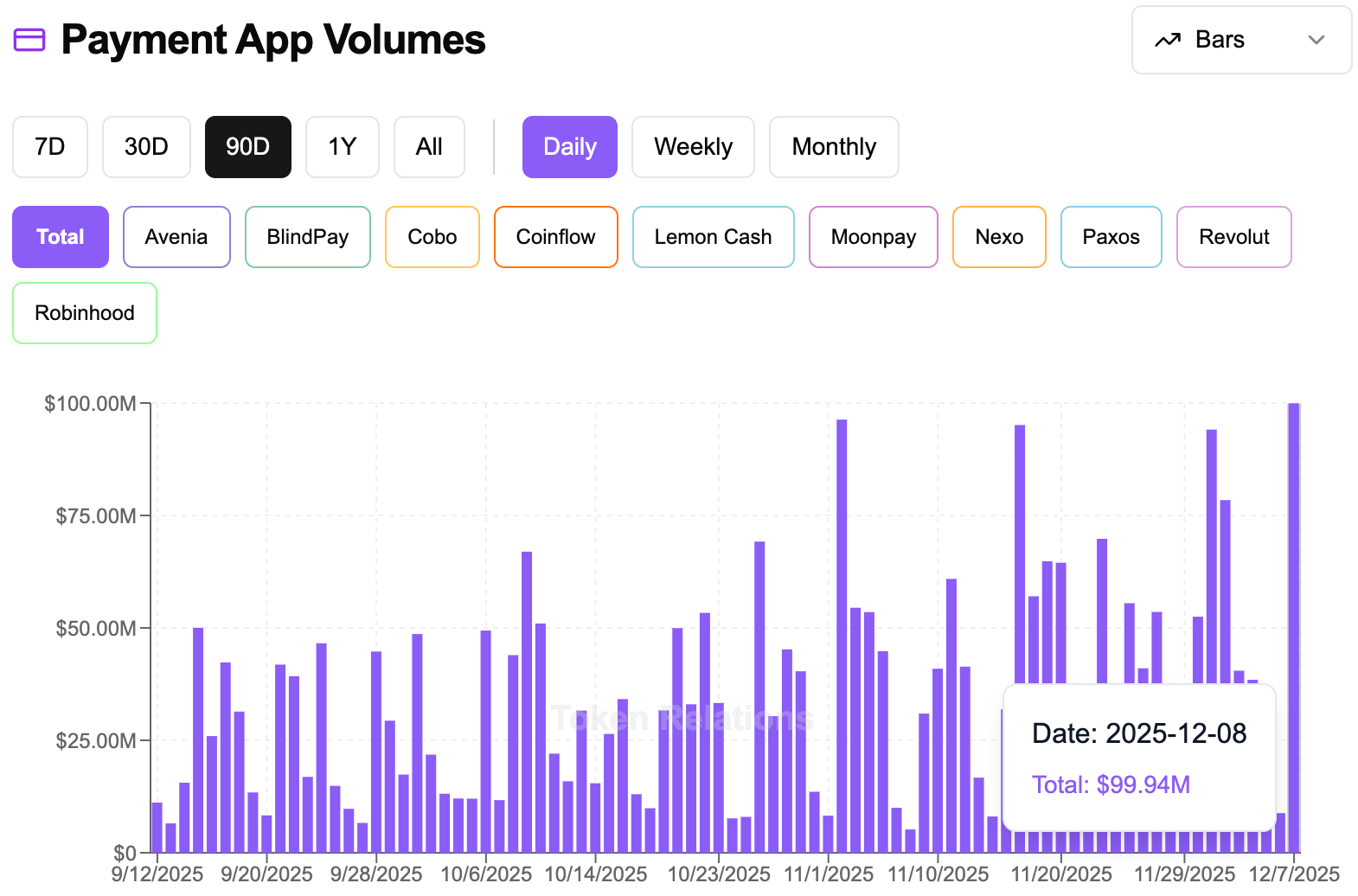Click the highlighted 12/8 bar at chart end
This screenshot has height=896, width=1358.
pos(1294,628)
